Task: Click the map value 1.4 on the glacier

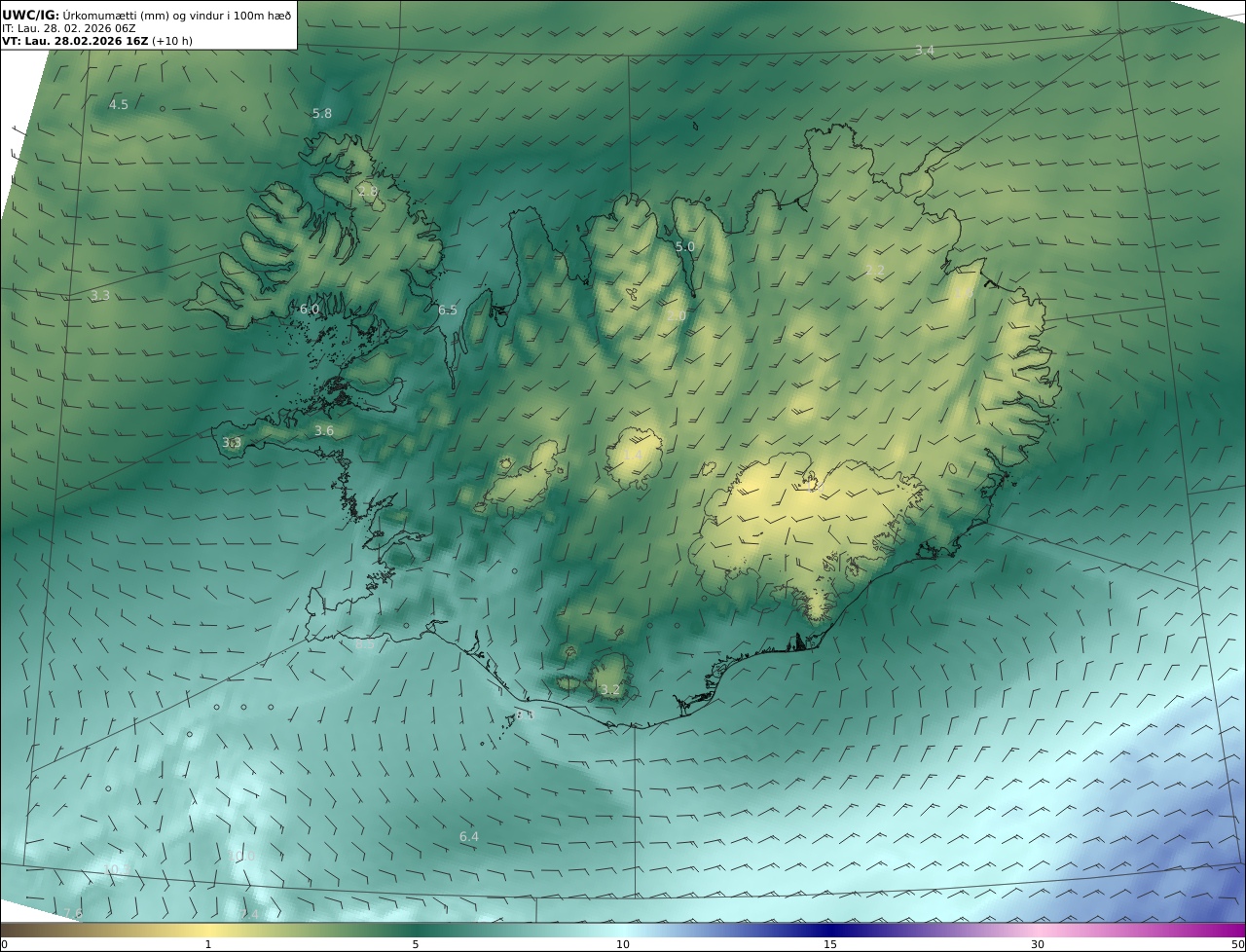Action: [633, 457]
